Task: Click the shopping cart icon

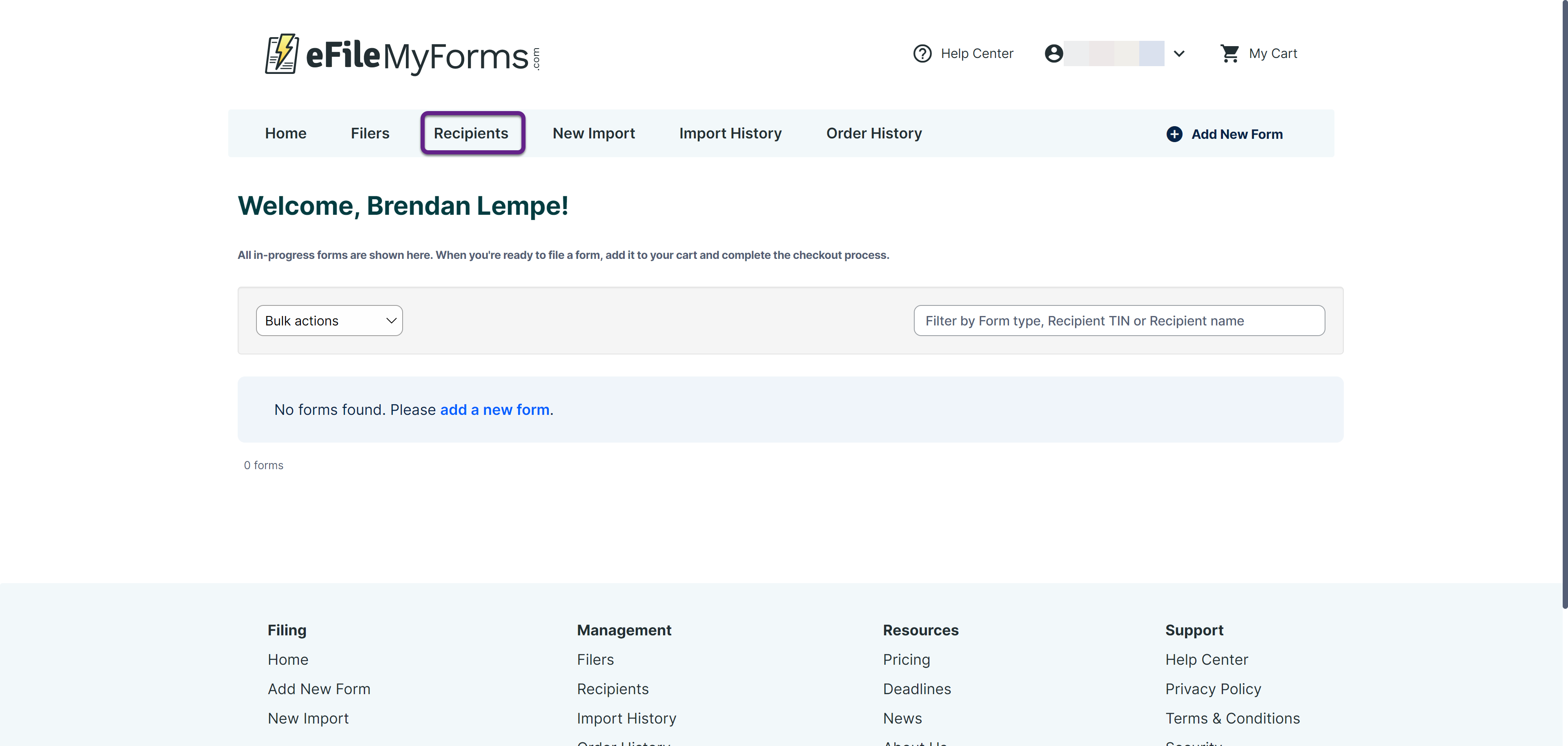Action: [x=1229, y=53]
